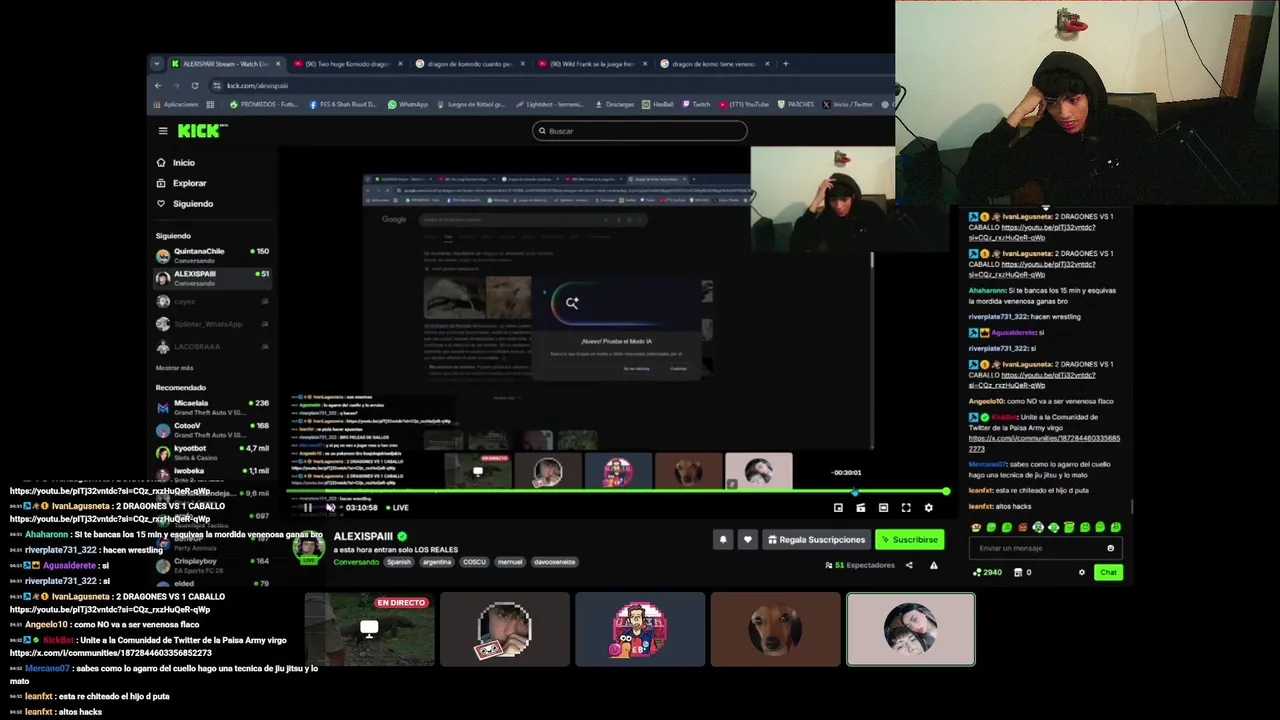Click the browser back arrow
Screen dimensions: 1280x720
pyautogui.click(x=158, y=85)
